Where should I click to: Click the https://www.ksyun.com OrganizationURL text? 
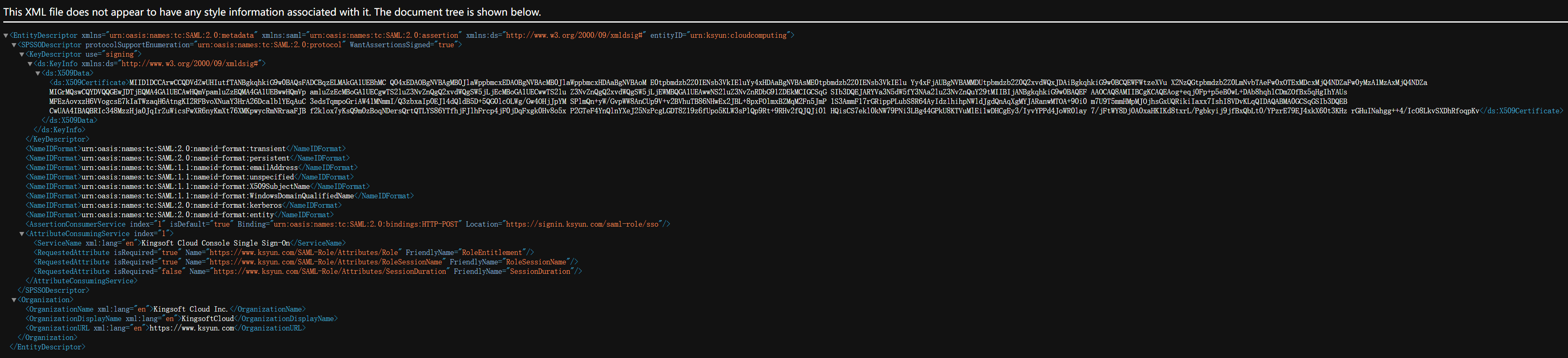click(192, 328)
